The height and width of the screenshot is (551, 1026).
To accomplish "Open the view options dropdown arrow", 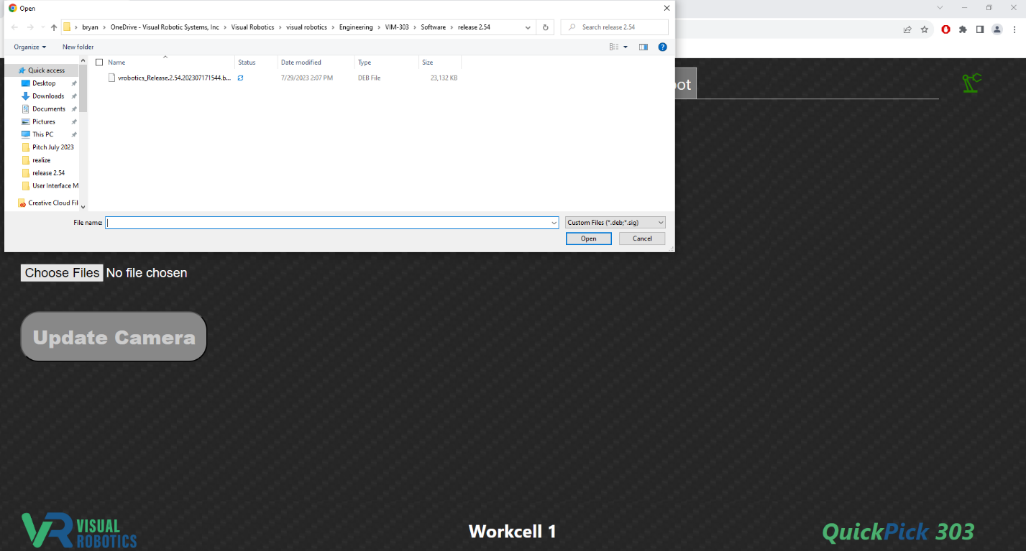I will coord(626,47).
